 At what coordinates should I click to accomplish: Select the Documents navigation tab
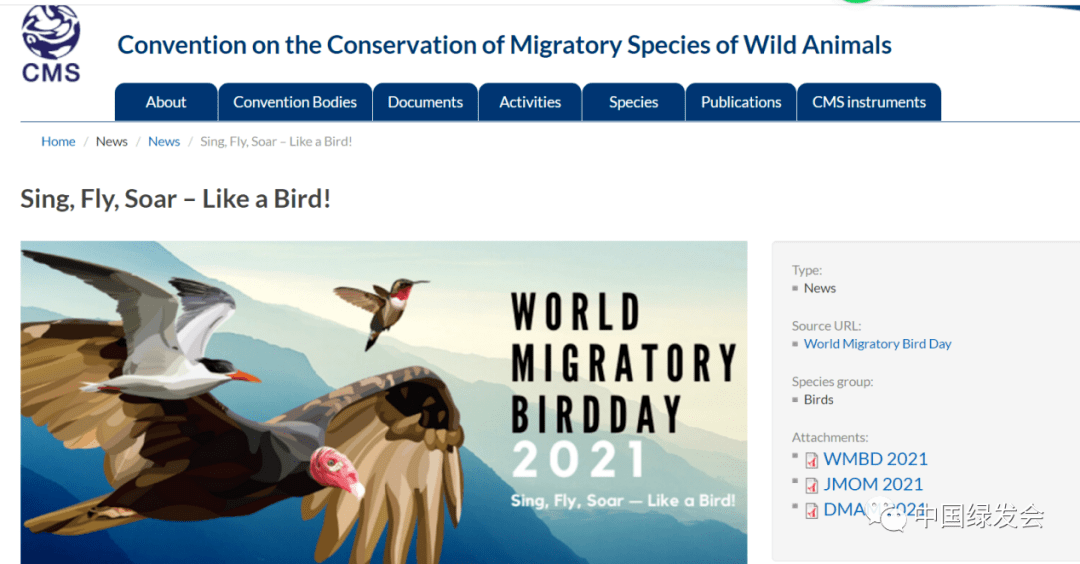[x=425, y=102]
